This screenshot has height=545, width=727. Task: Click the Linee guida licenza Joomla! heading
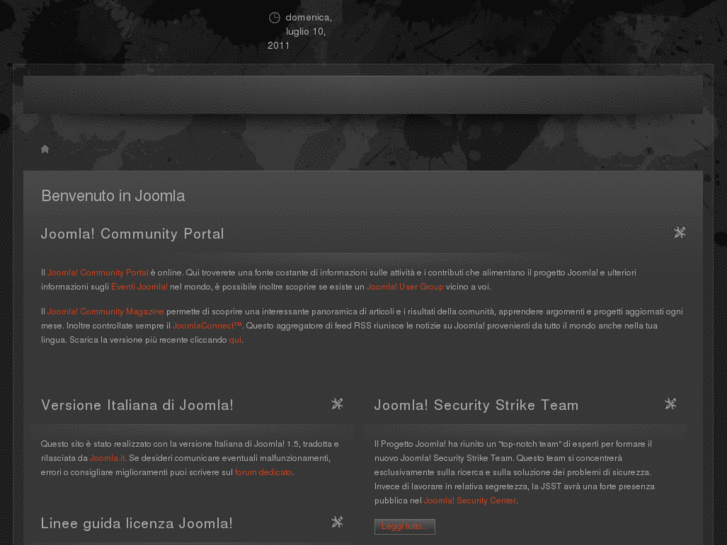[137, 523]
